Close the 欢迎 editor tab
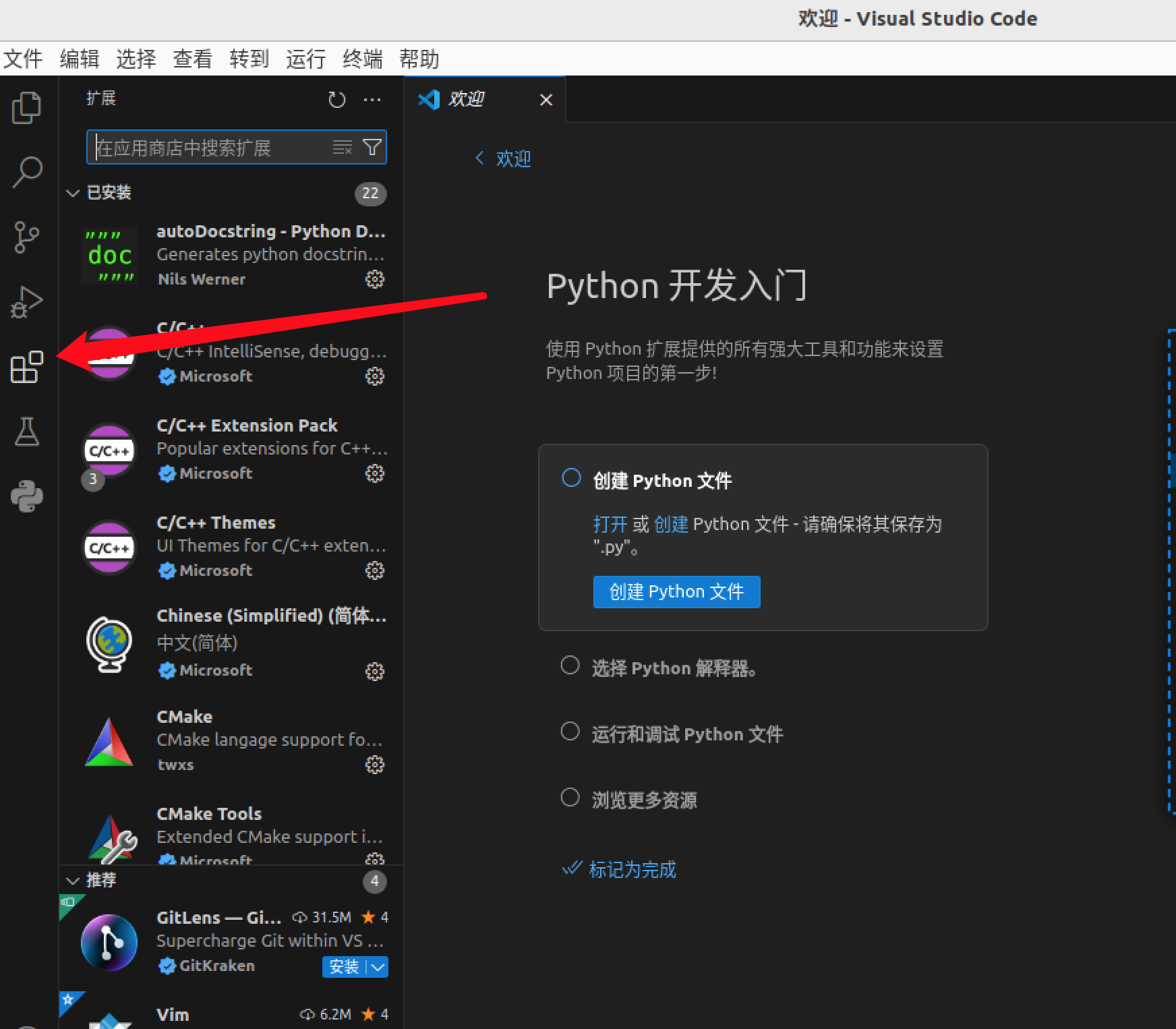The height and width of the screenshot is (1029, 1176). coord(546,100)
